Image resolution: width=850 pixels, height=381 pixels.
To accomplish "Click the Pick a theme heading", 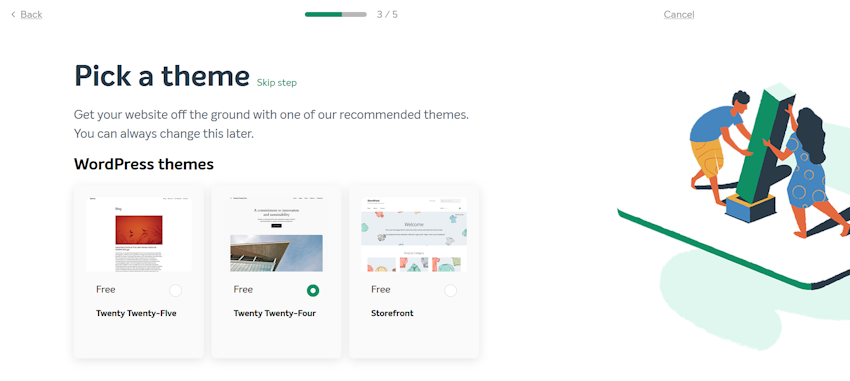I will pos(162,76).
